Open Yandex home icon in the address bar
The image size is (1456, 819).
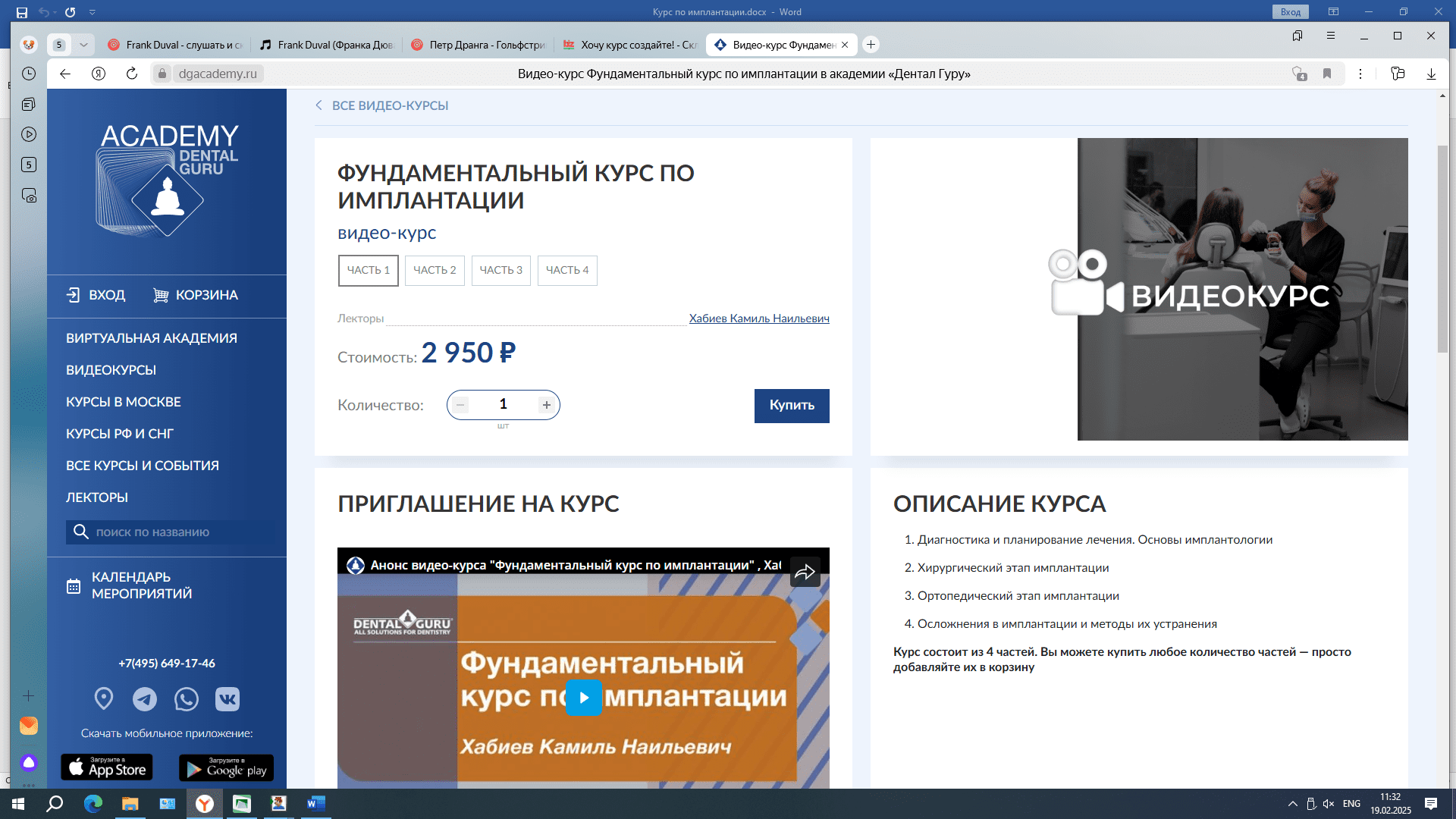[x=99, y=74]
